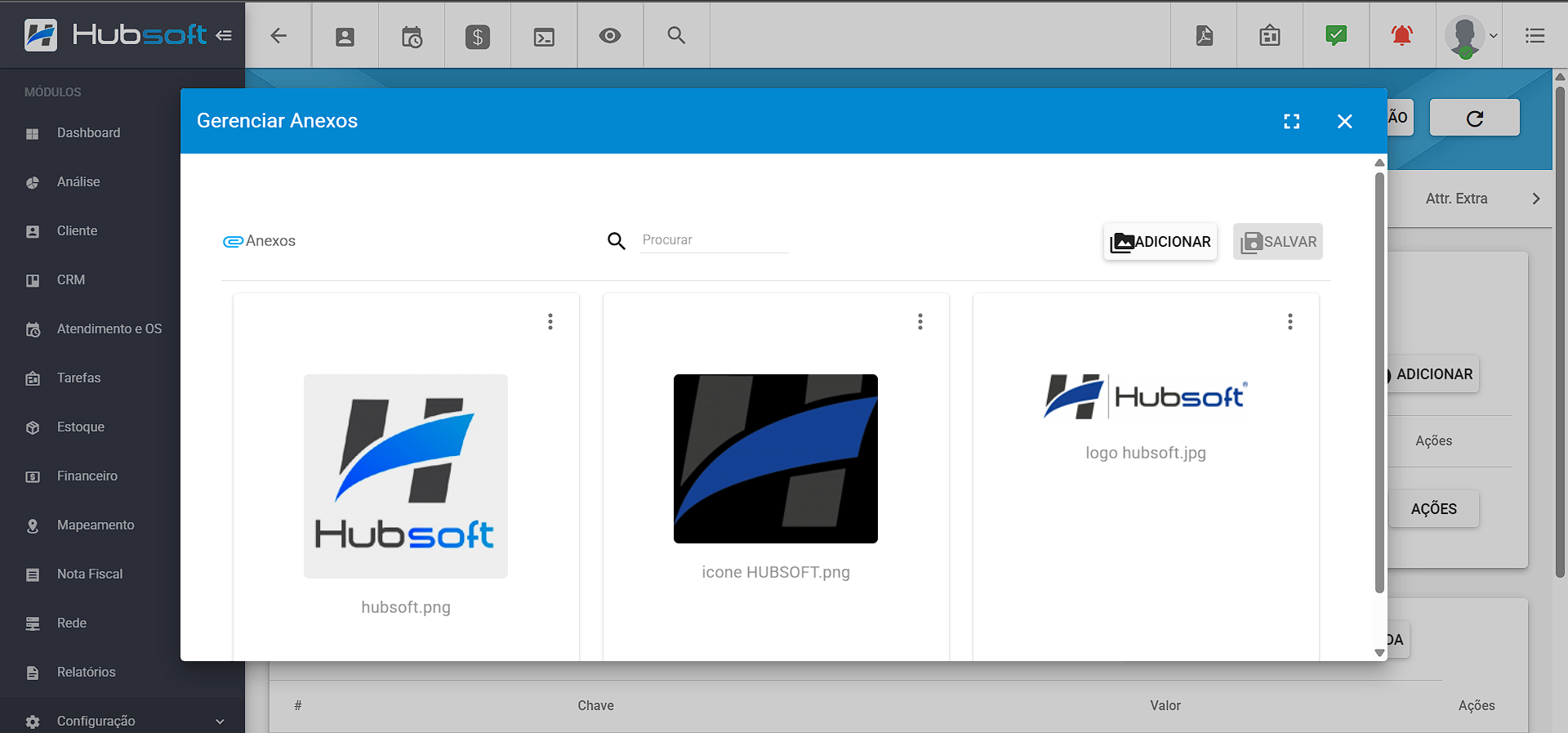Open the user avatar profile menu
Screen dimensions: 1568x733
1470,36
